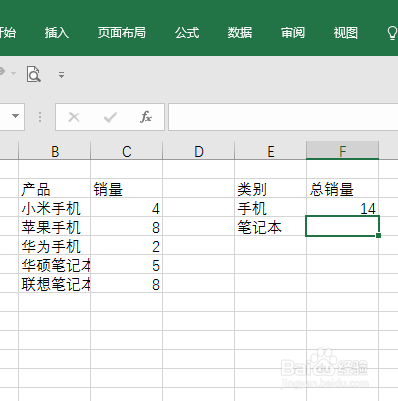This screenshot has width=398, height=401.
Task: Click the 苹果手机 sales value 8
Action: (x=127, y=227)
